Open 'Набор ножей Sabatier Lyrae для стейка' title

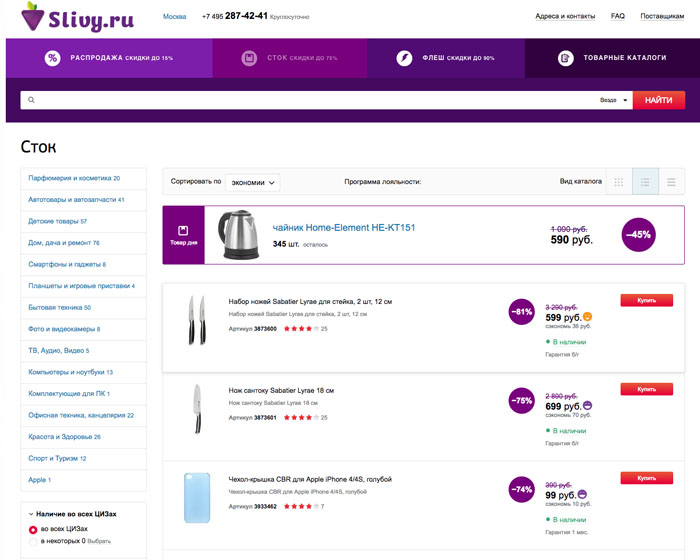(310, 302)
